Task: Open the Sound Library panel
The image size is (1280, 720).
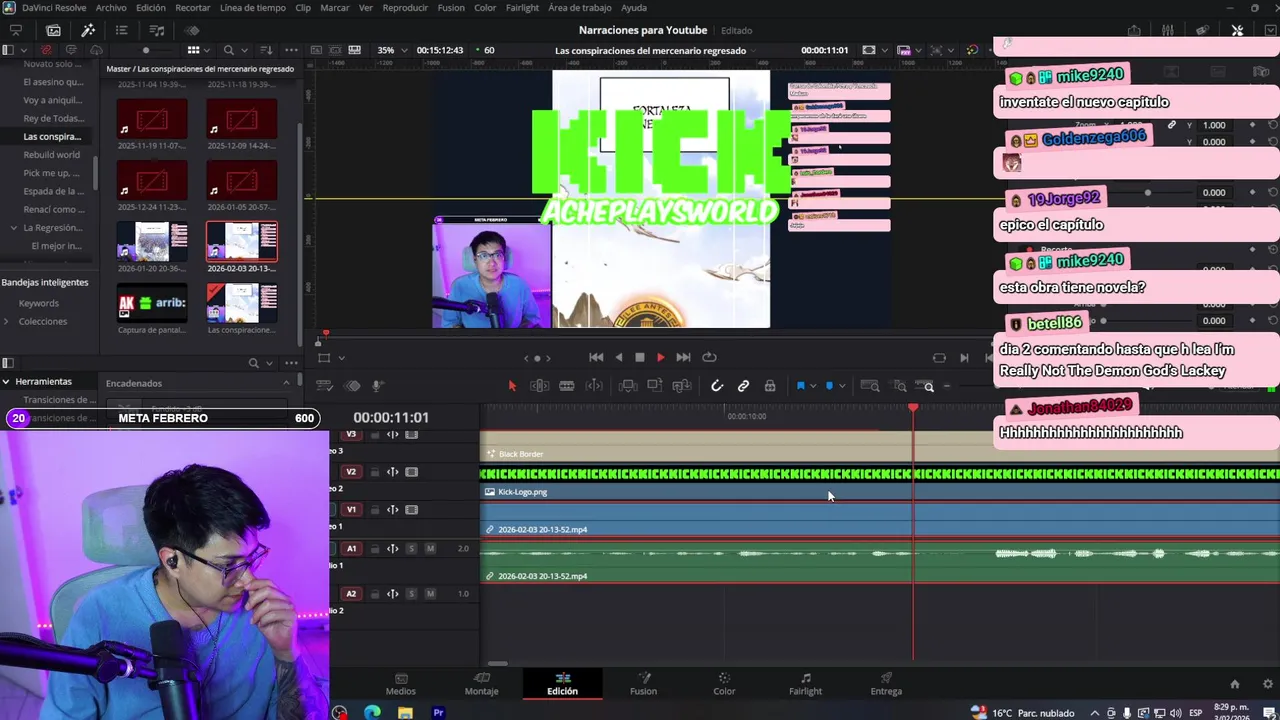Action: click(157, 30)
